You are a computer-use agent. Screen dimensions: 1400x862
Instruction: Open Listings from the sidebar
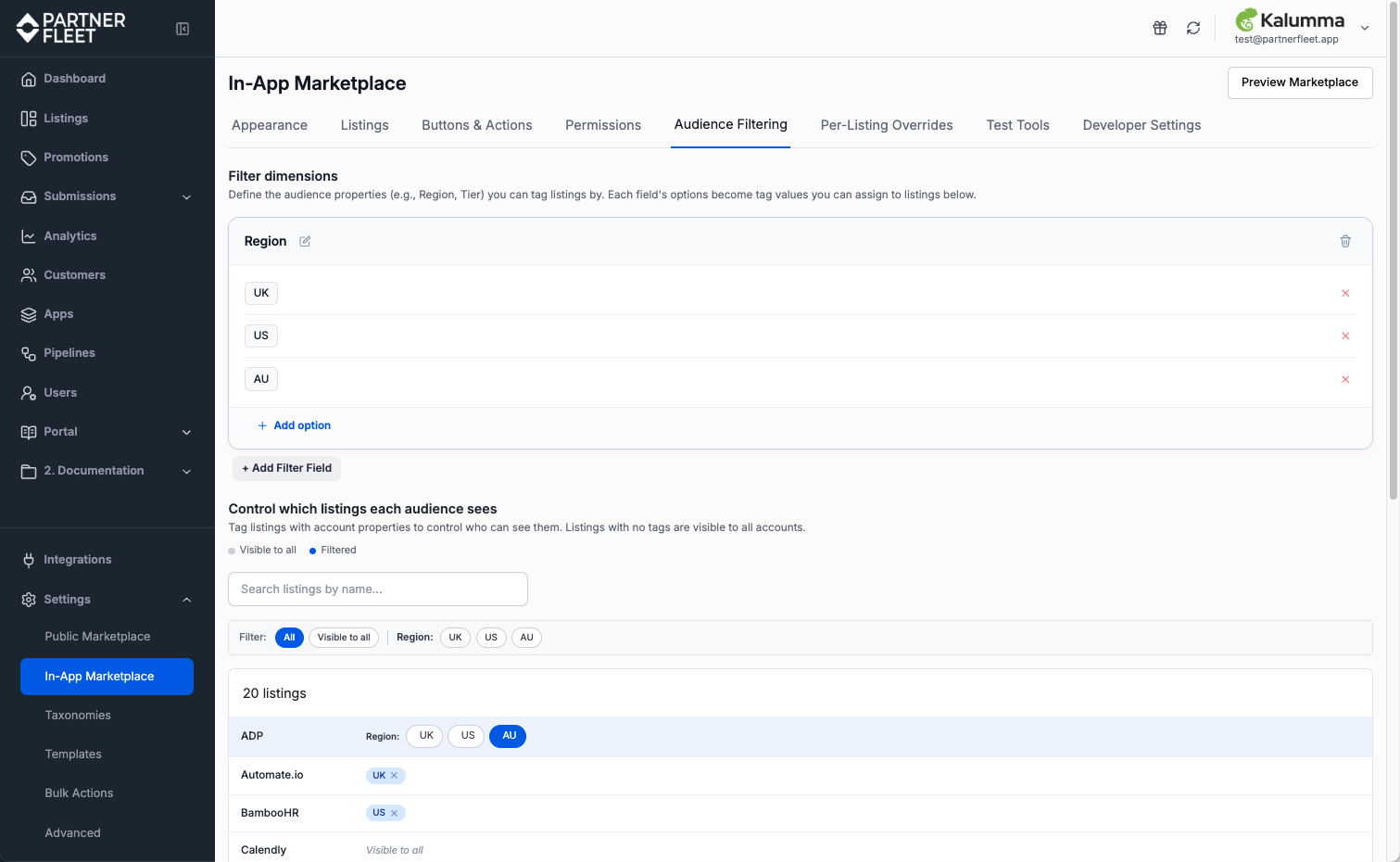click(x=66, y=119)
